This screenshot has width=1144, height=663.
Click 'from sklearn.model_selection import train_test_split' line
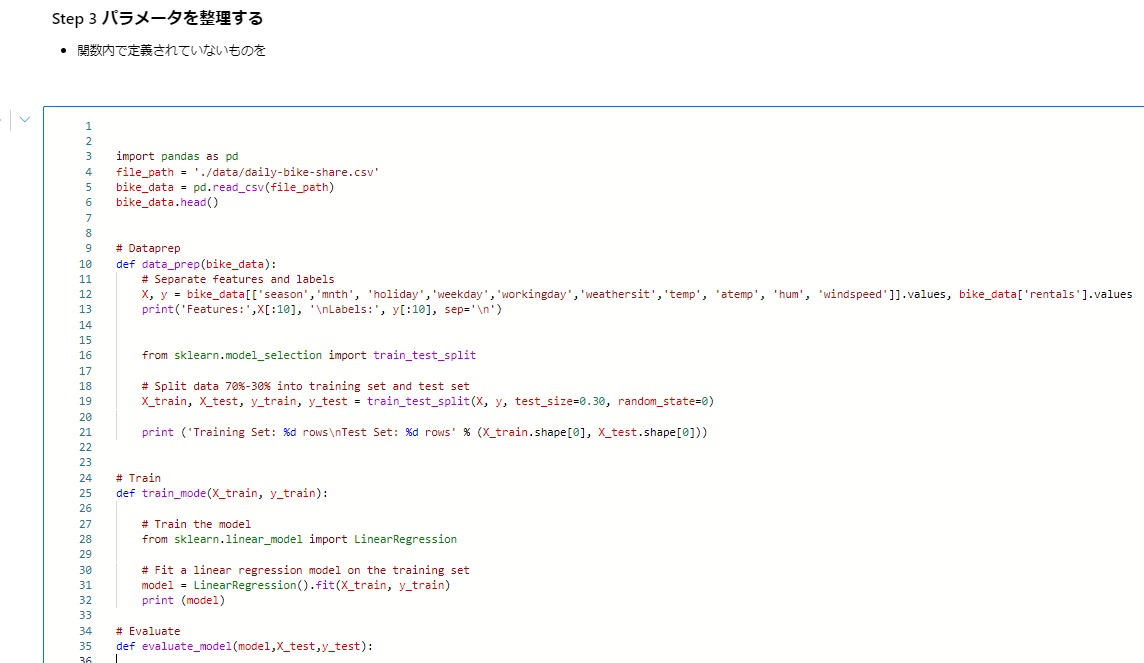point(309,355)
